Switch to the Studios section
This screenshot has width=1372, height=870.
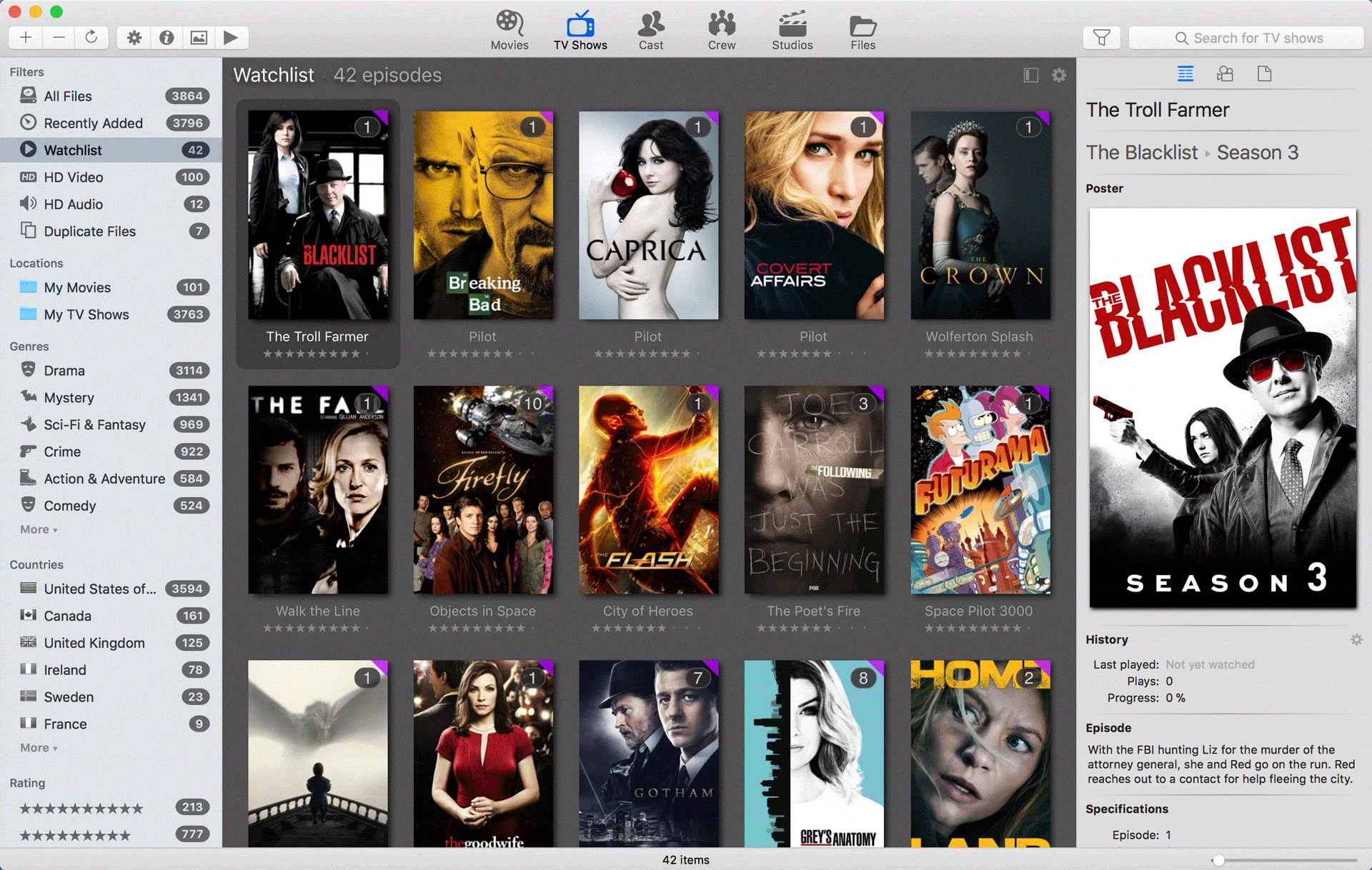click(x=792, y=30)
